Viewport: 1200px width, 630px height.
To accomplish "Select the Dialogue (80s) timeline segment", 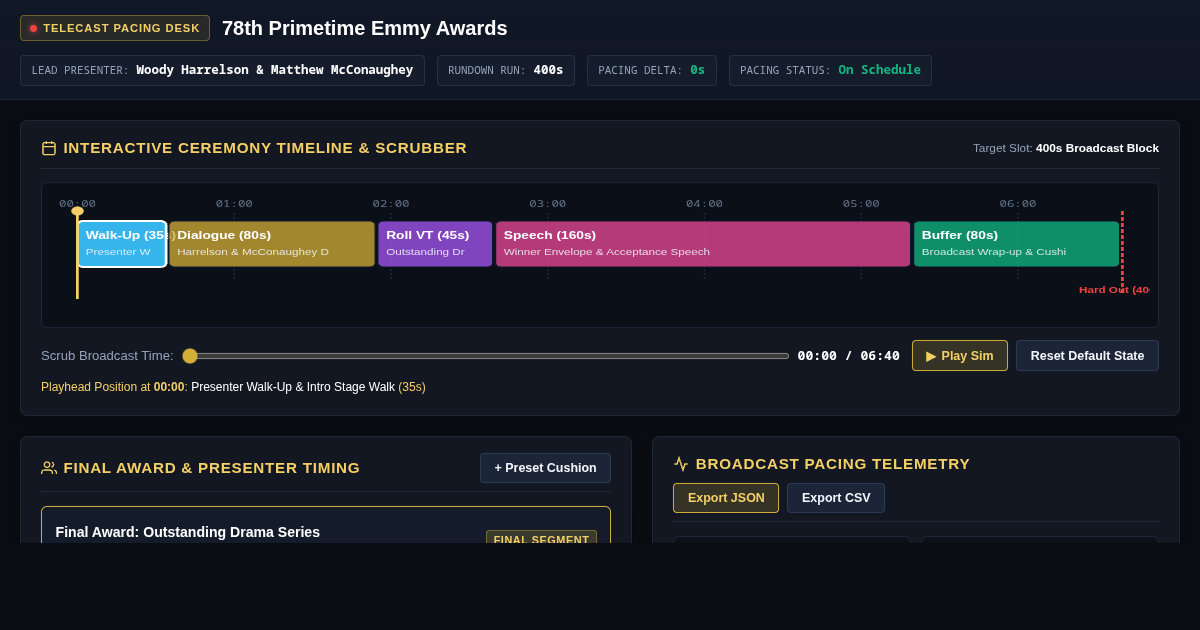I will [272, 244].
